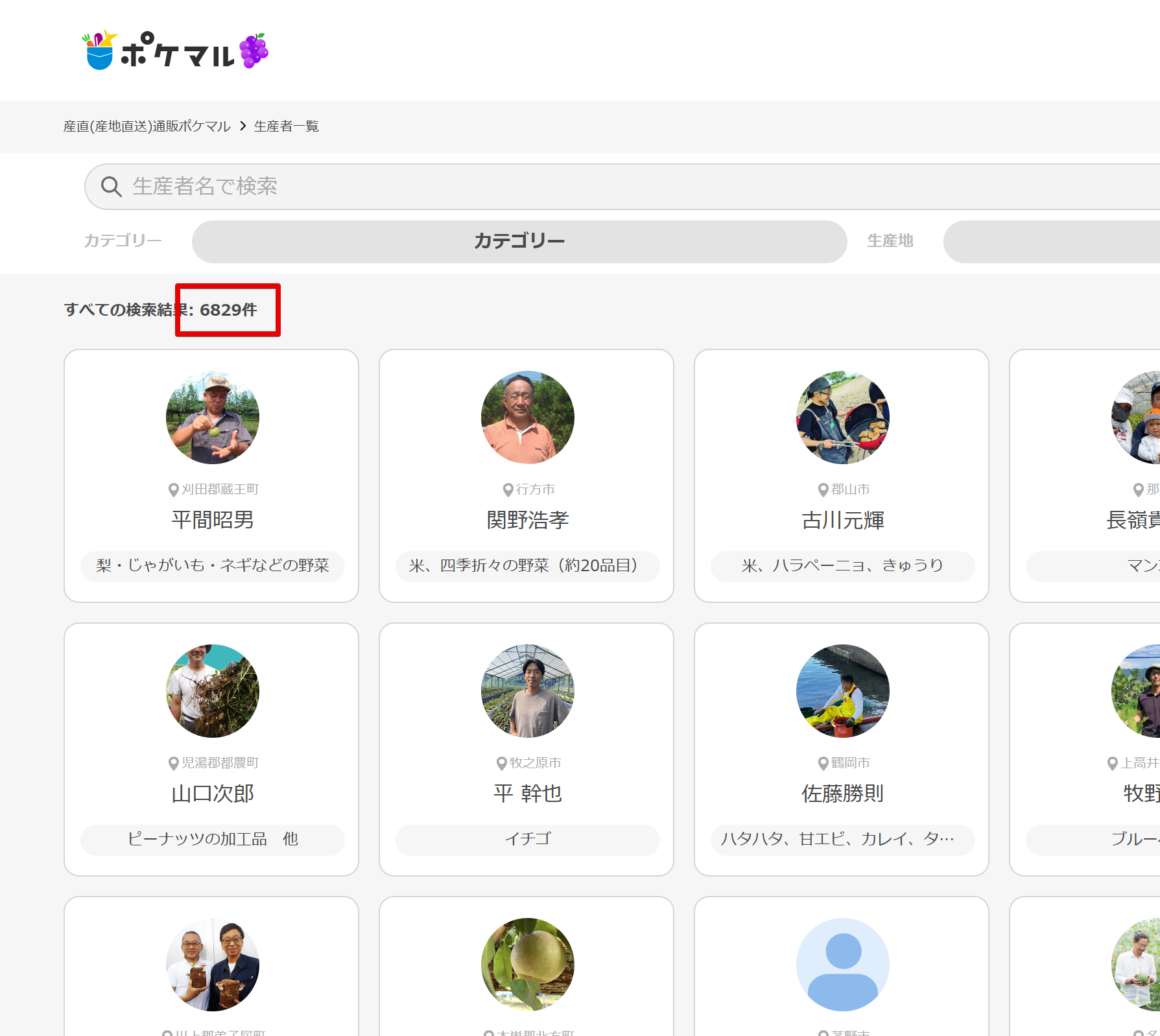1160x1036 pixels.
Task: Open the カテゴリー dropdown selector
Action: click(519, 241)
